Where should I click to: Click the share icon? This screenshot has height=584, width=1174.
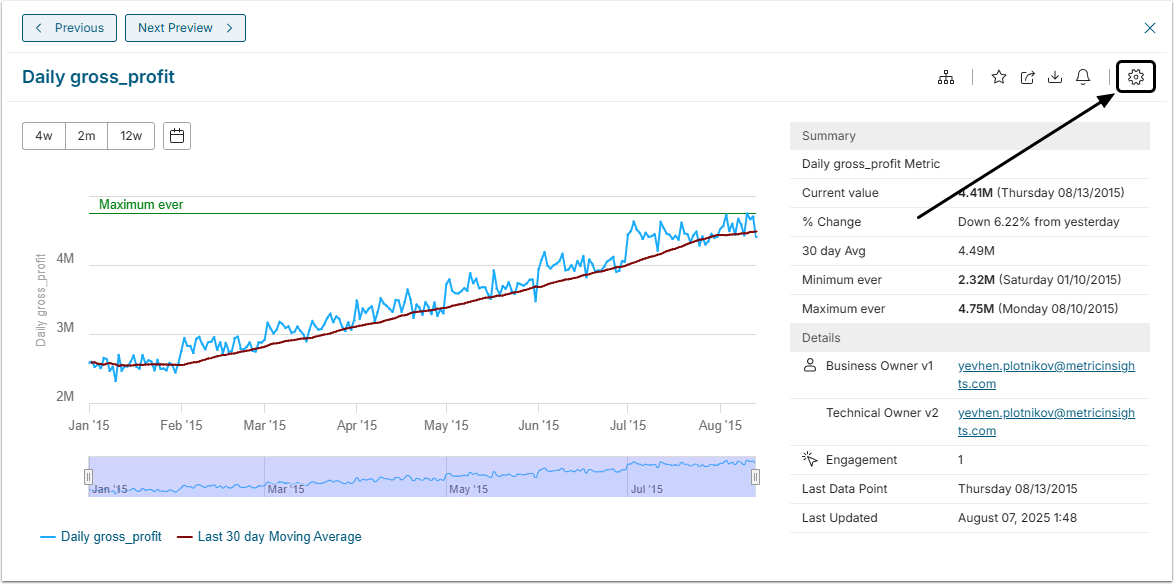click(x=1027, y=77)
